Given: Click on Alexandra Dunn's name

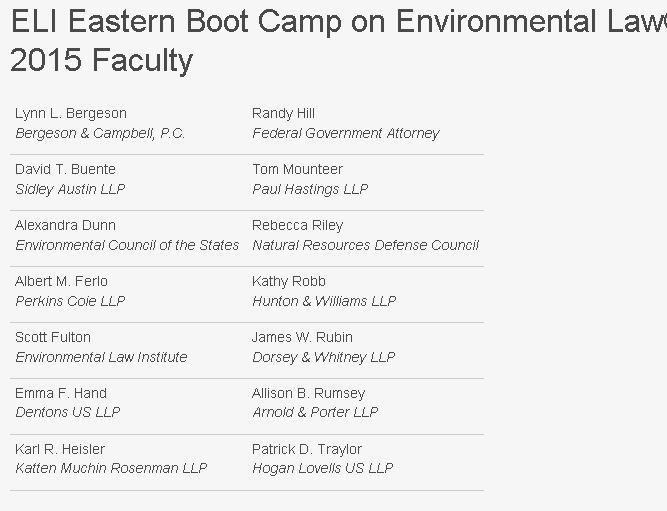Looking at the screenshot, I should tap(65, 225).
